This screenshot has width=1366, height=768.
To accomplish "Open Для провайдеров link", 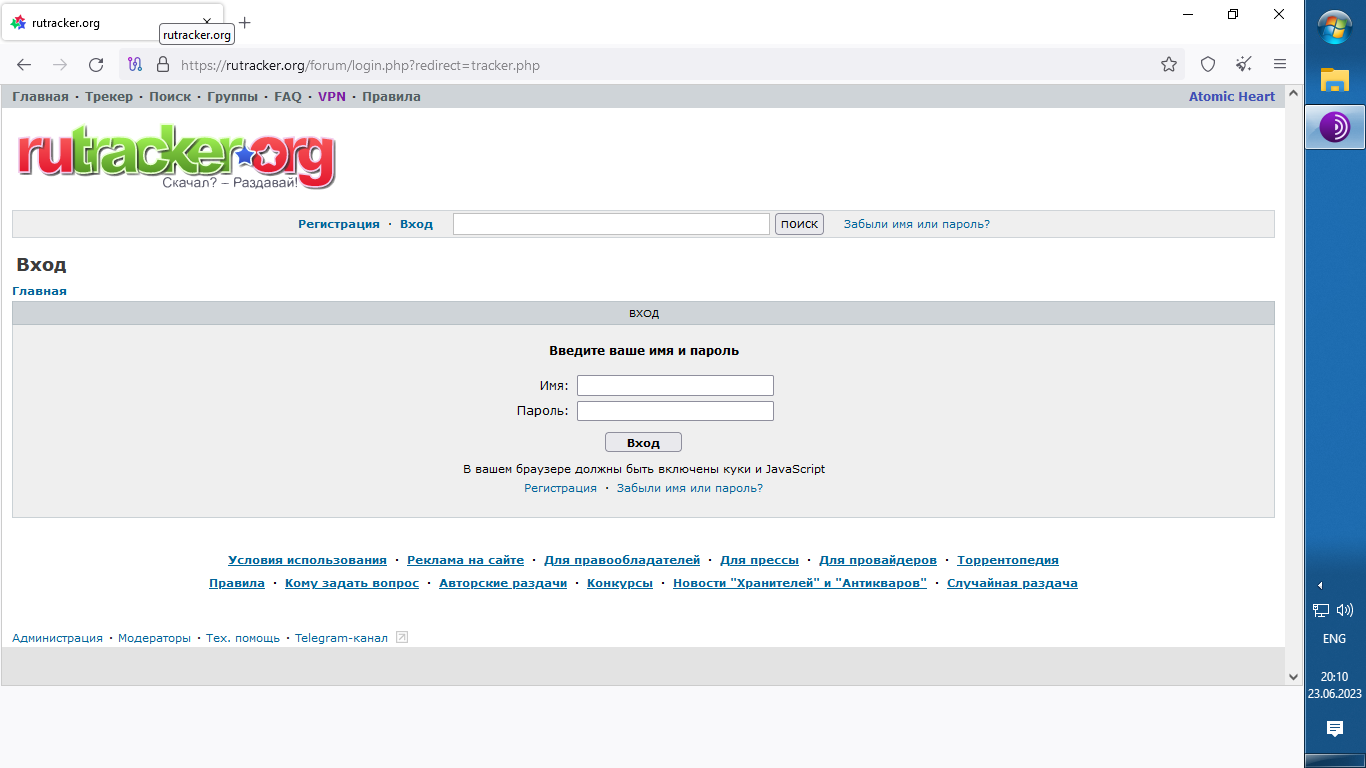I will pyautogui.click(x=878, y=560).
